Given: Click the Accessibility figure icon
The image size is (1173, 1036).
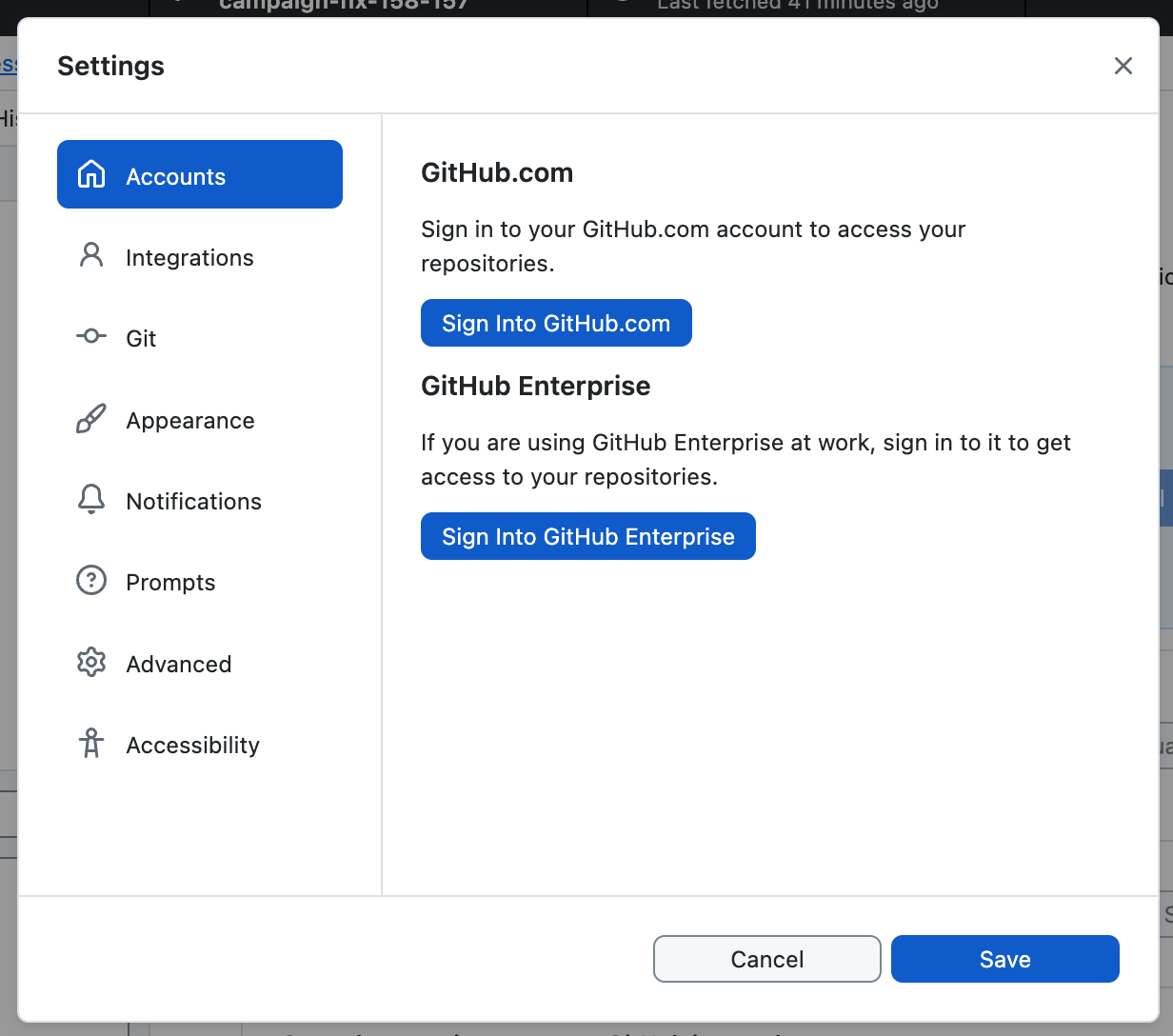Looking at the screenshot, I should [90, 744].
